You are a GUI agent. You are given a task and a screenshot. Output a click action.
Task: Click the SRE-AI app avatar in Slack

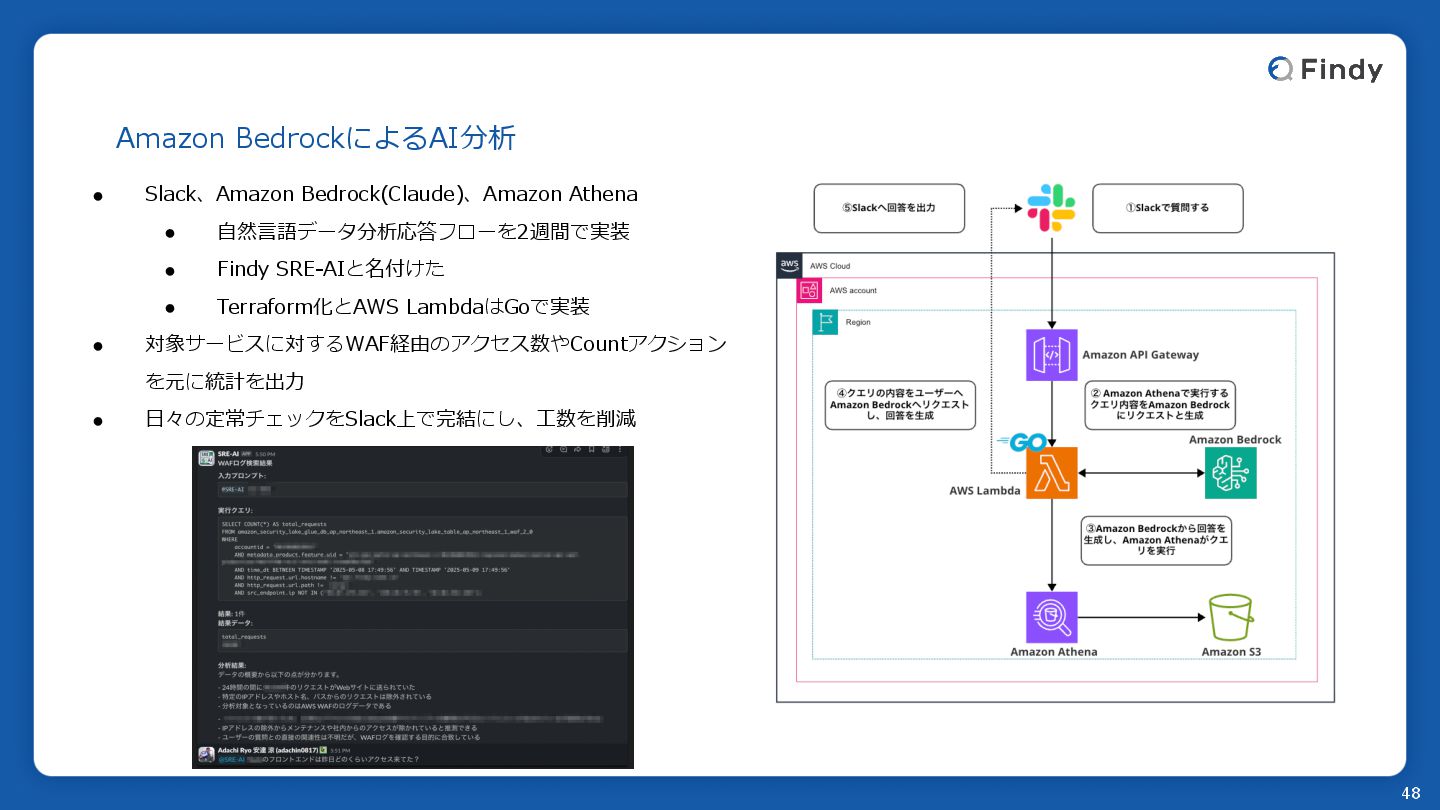pyautogui.click(x=206, y=458)
